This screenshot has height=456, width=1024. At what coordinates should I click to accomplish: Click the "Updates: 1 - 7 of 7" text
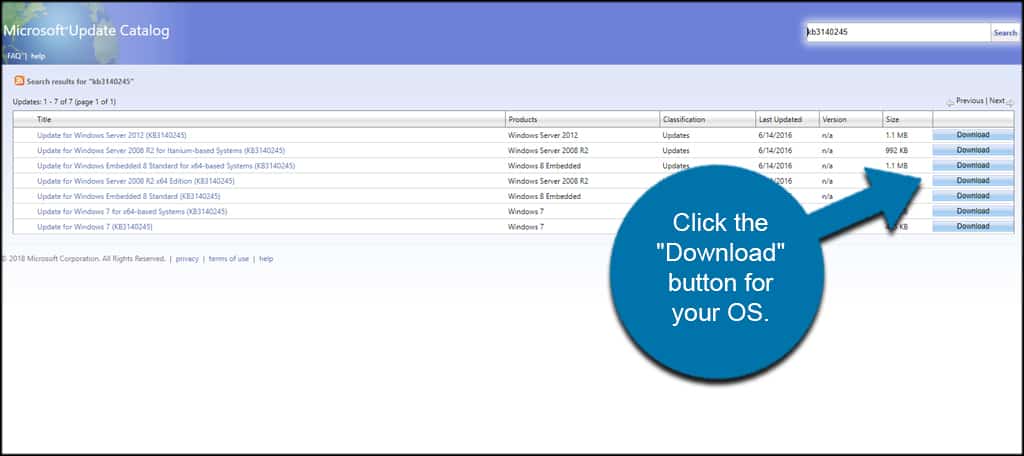[64, 102]
